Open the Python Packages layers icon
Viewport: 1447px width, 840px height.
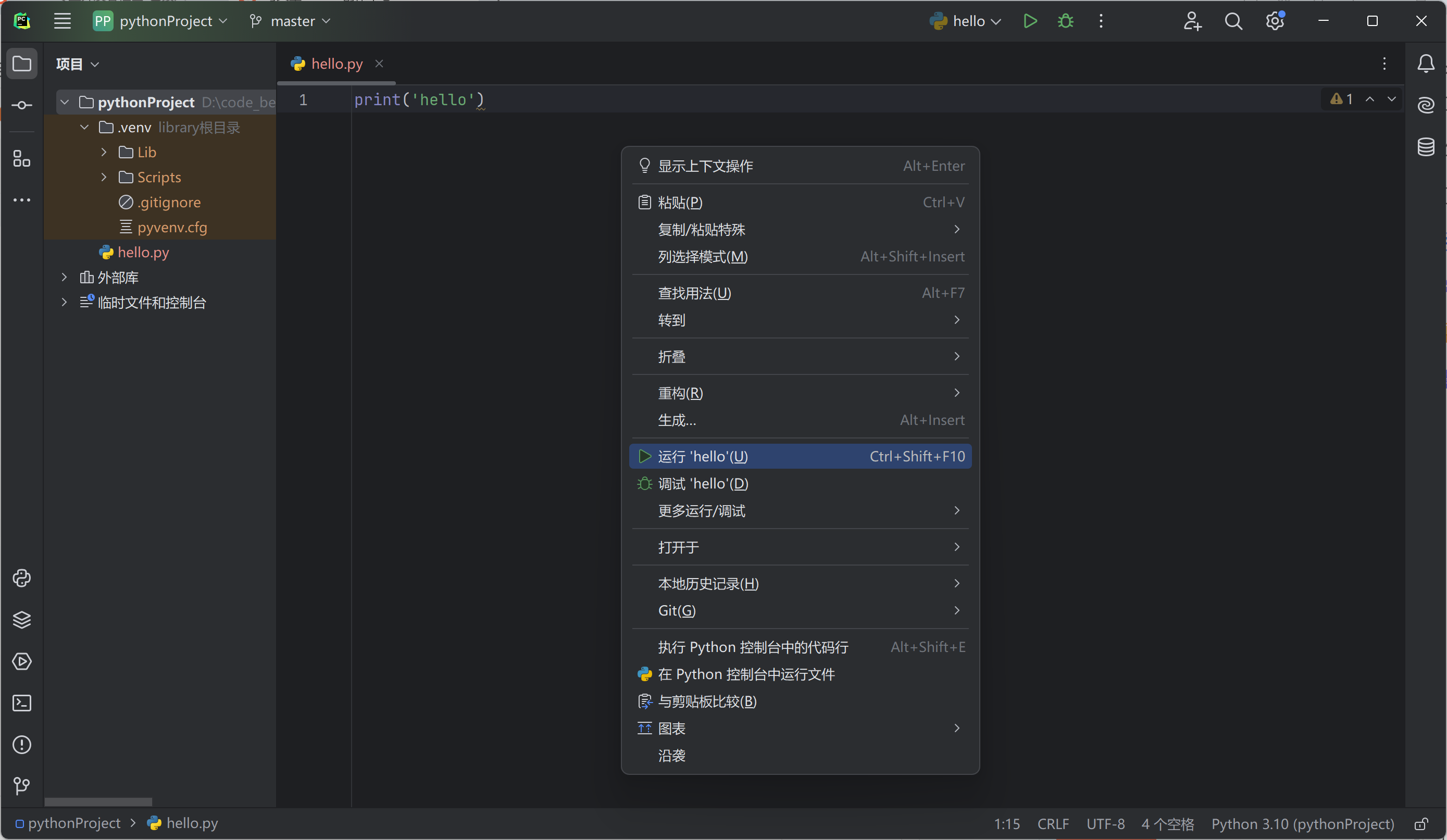[x=22, y=620]
